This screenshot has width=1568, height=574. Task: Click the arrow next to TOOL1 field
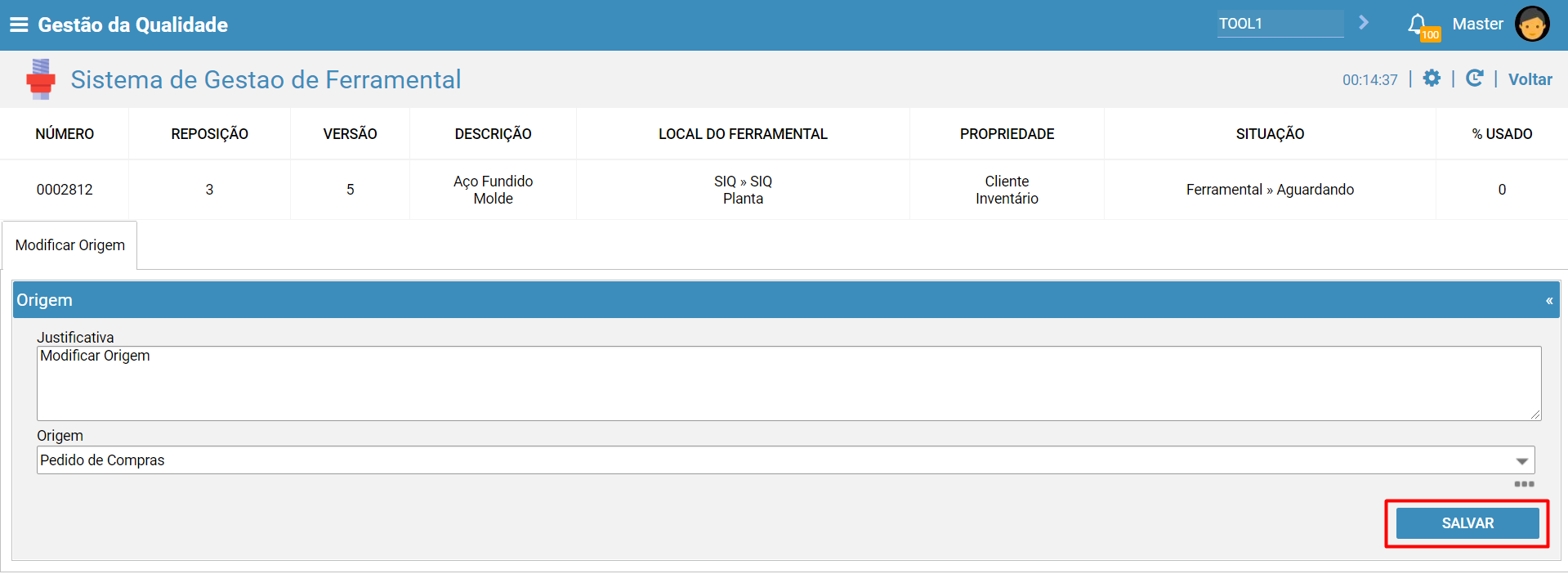(1363, 23)
